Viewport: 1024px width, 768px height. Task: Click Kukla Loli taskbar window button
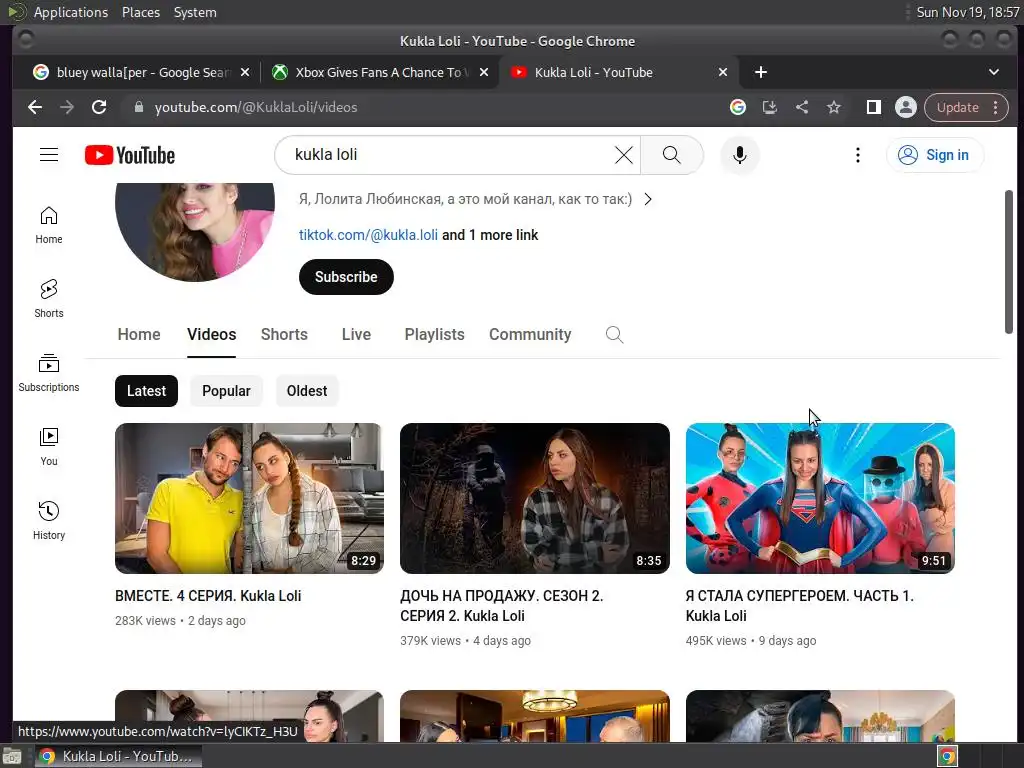point(118,756)
